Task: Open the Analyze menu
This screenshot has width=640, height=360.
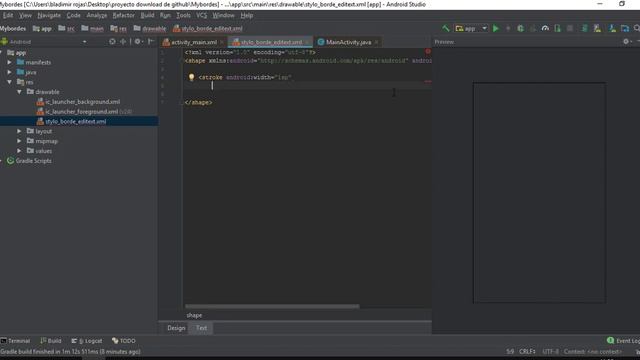Action: tap(97, 15)
